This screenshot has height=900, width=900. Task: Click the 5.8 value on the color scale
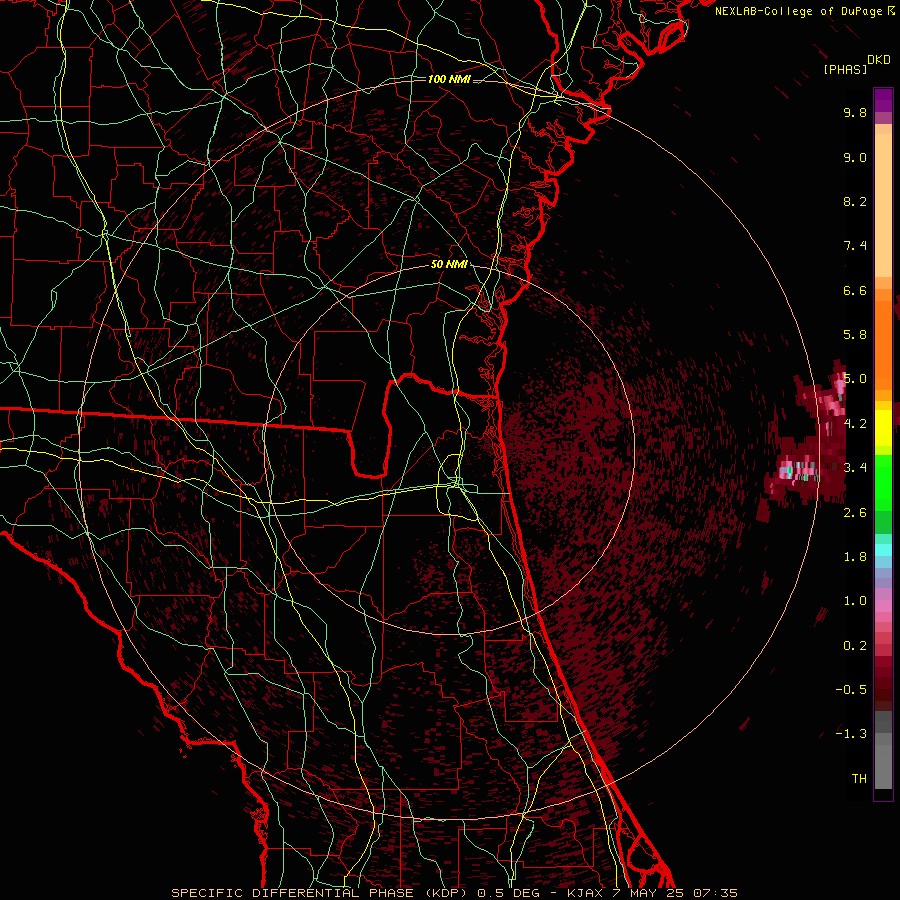tap(855, 335)
